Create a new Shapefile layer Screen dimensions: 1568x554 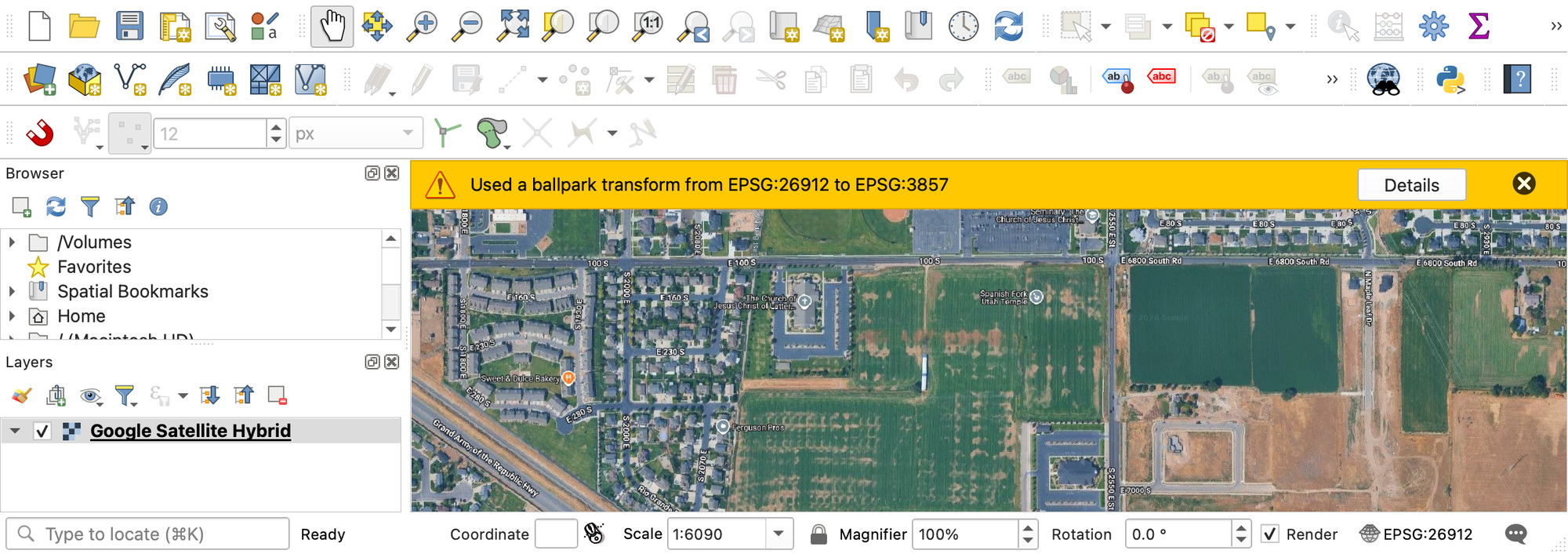pyautogui.click(x=130, y=78)
